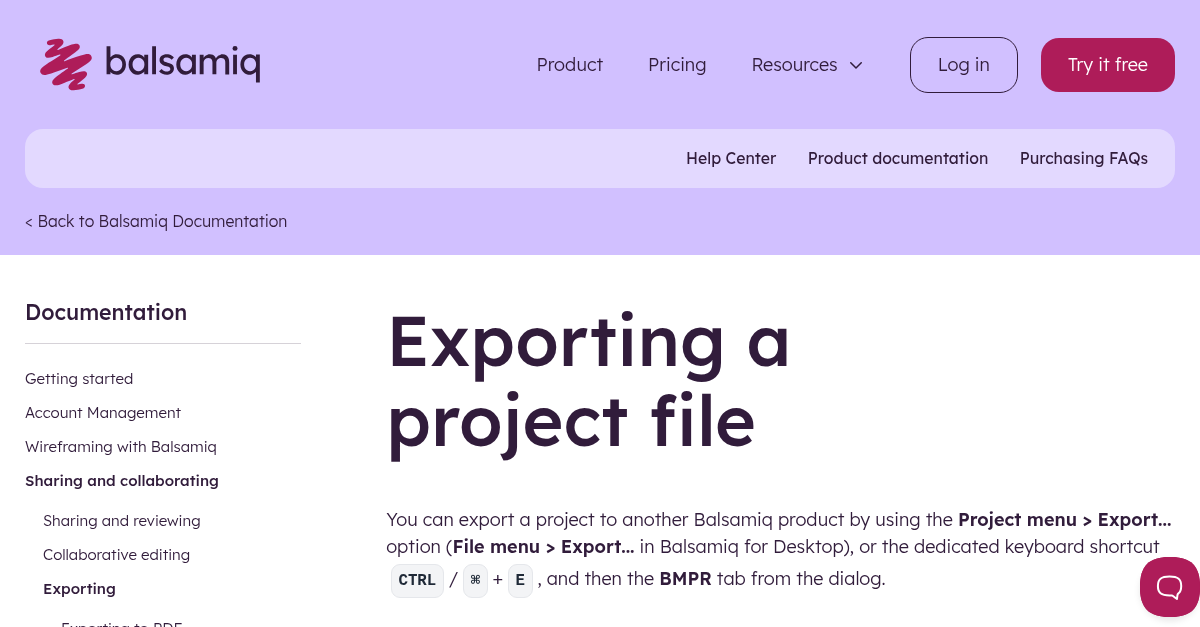Open the Help Center section

tap(731, 158)
